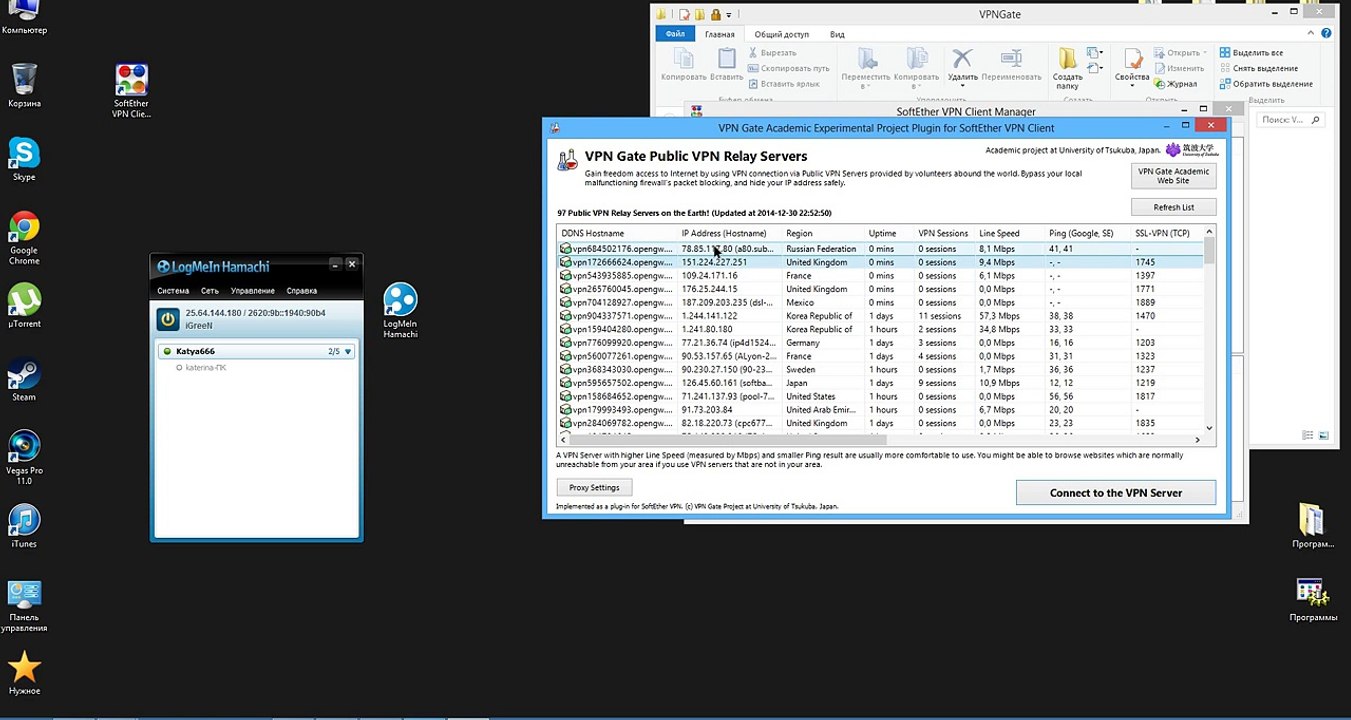The height and width of the screenshot is (720, 1351).
Task: Click the Refresh List button
Action: (1174, 207)
